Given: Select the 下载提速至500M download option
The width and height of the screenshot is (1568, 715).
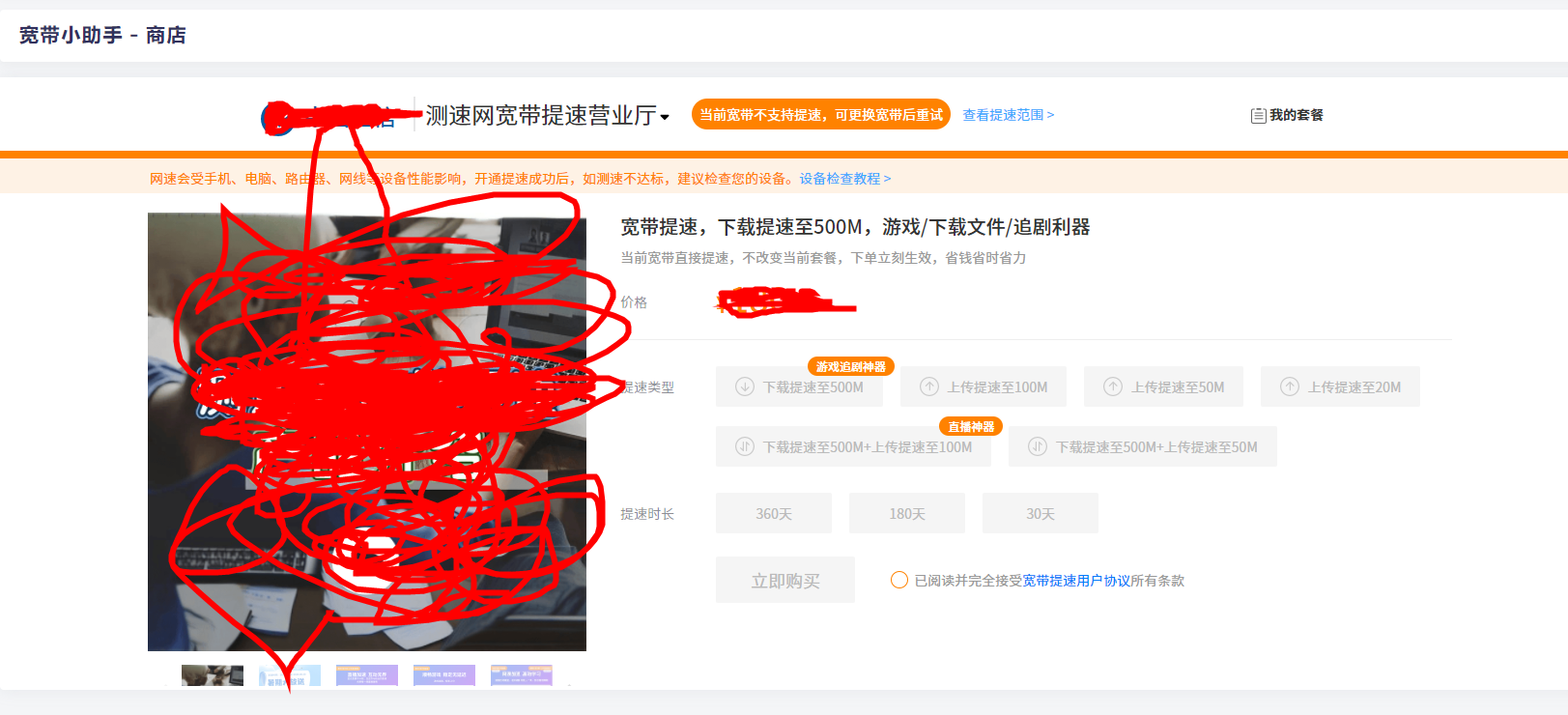Looking at the screenshot, I should 800,386.
